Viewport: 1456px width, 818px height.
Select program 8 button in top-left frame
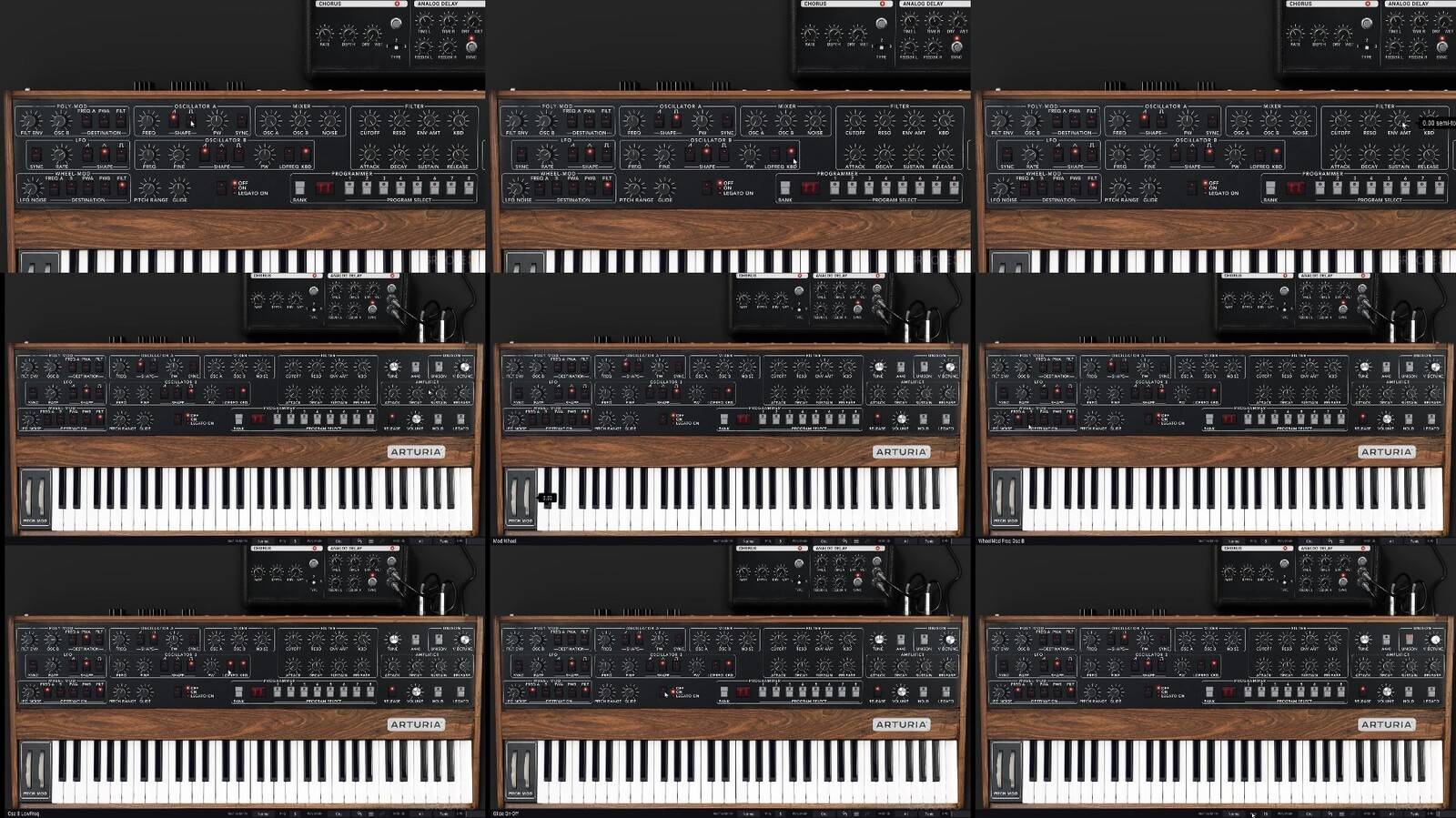(468, 187)
